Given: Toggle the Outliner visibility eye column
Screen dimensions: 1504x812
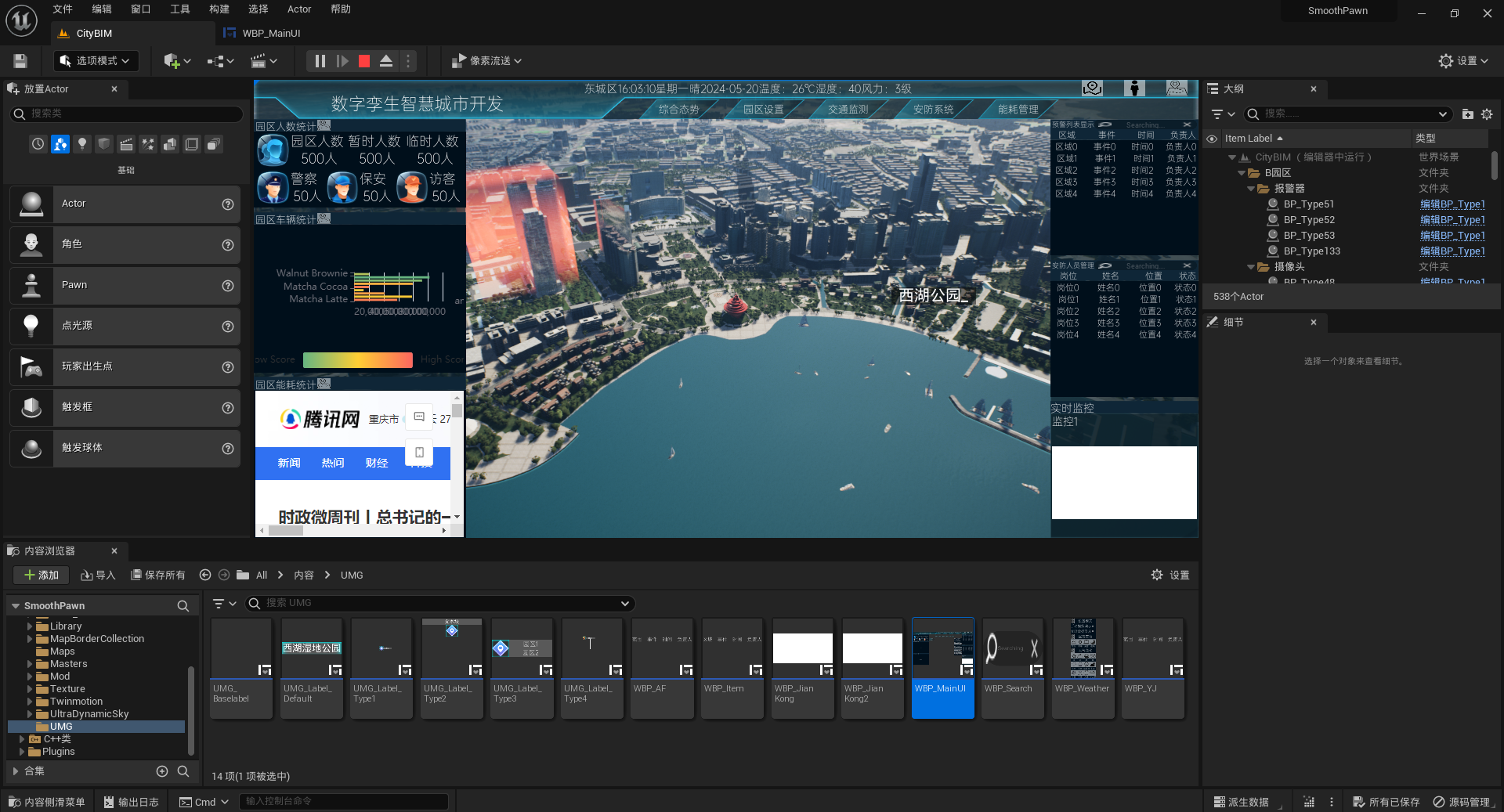Looking at the screenshot, I should pos(1212,139).
